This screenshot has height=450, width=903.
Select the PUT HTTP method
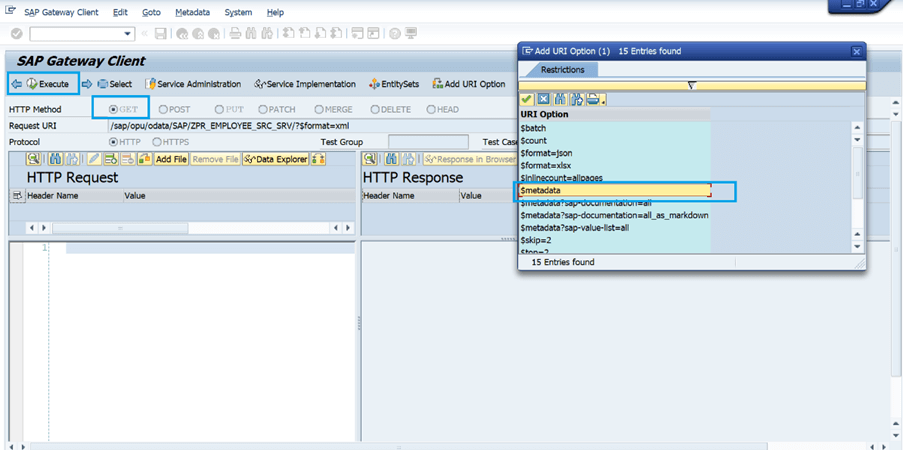pyautogui.click(x=219, y=109)
